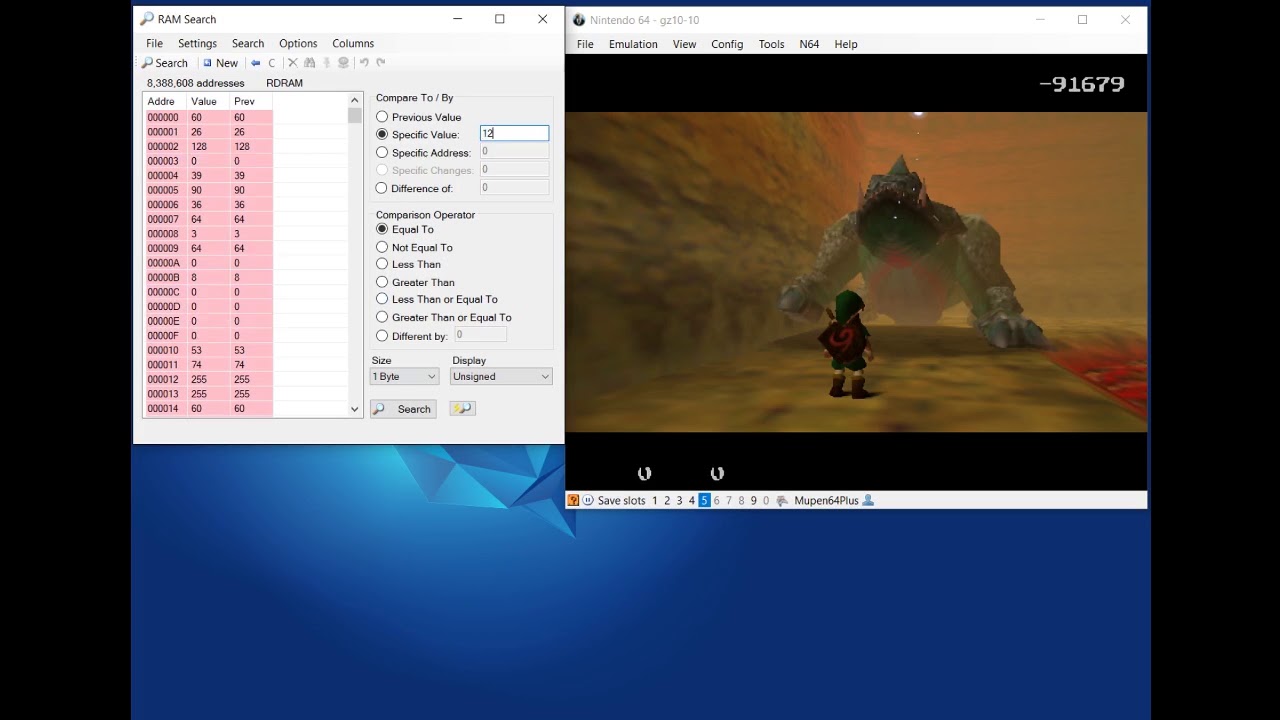
Task: Select the Difference of radio button
Action: pos(382,188)
